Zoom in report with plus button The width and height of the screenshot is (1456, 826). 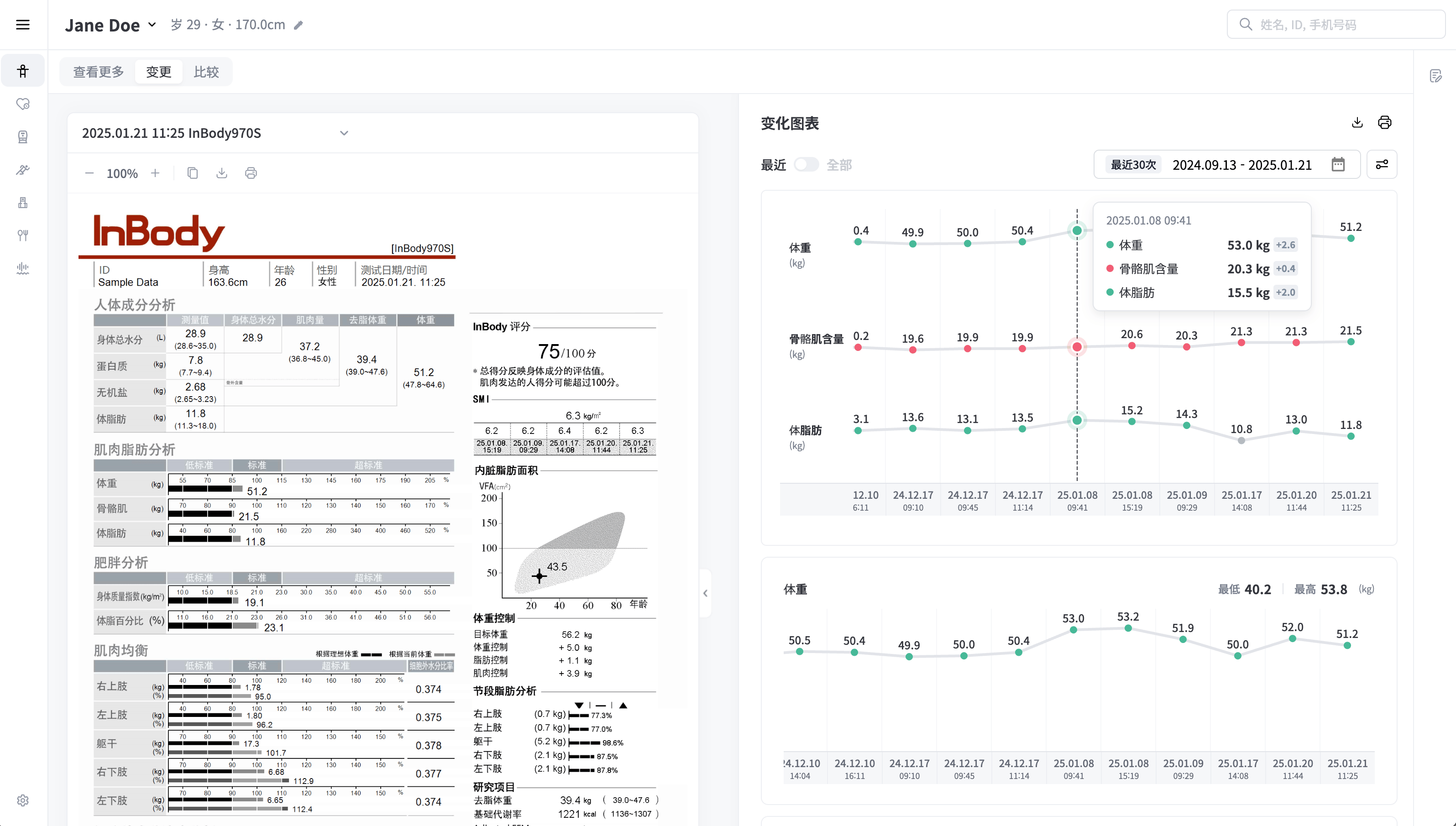pos(156,173)
